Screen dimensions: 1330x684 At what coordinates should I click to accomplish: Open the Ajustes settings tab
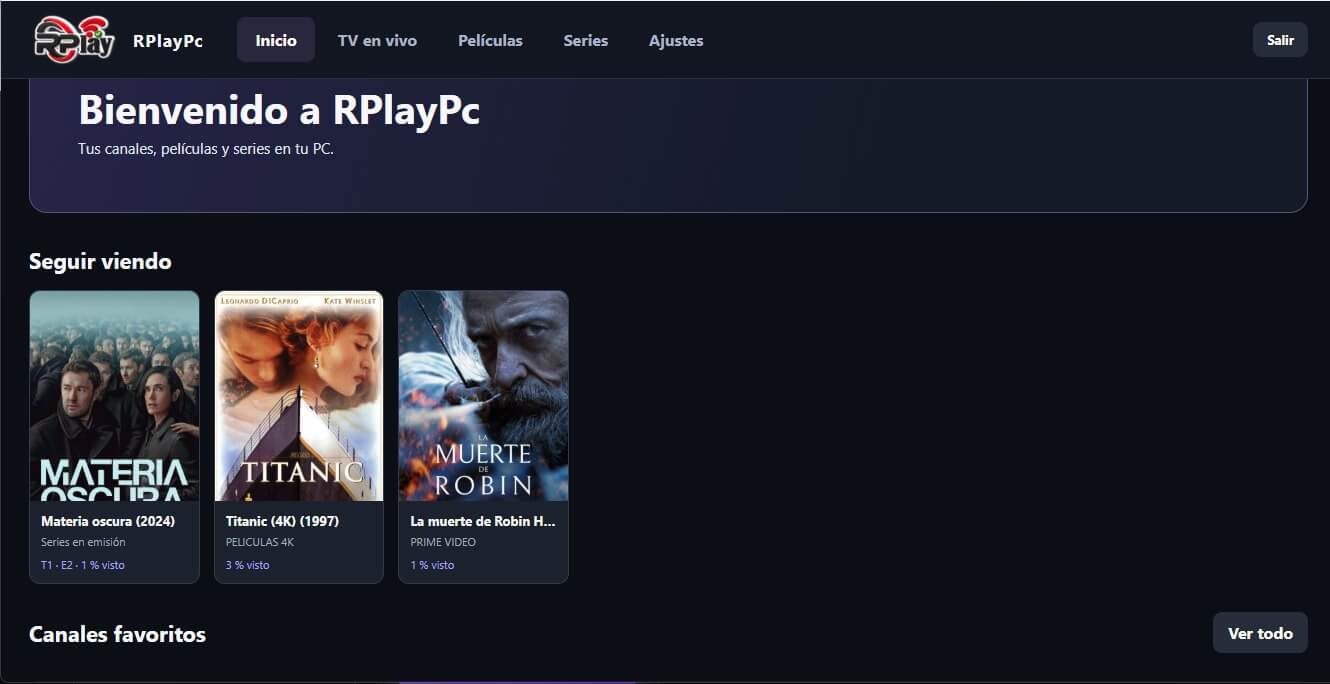[676, 41]
